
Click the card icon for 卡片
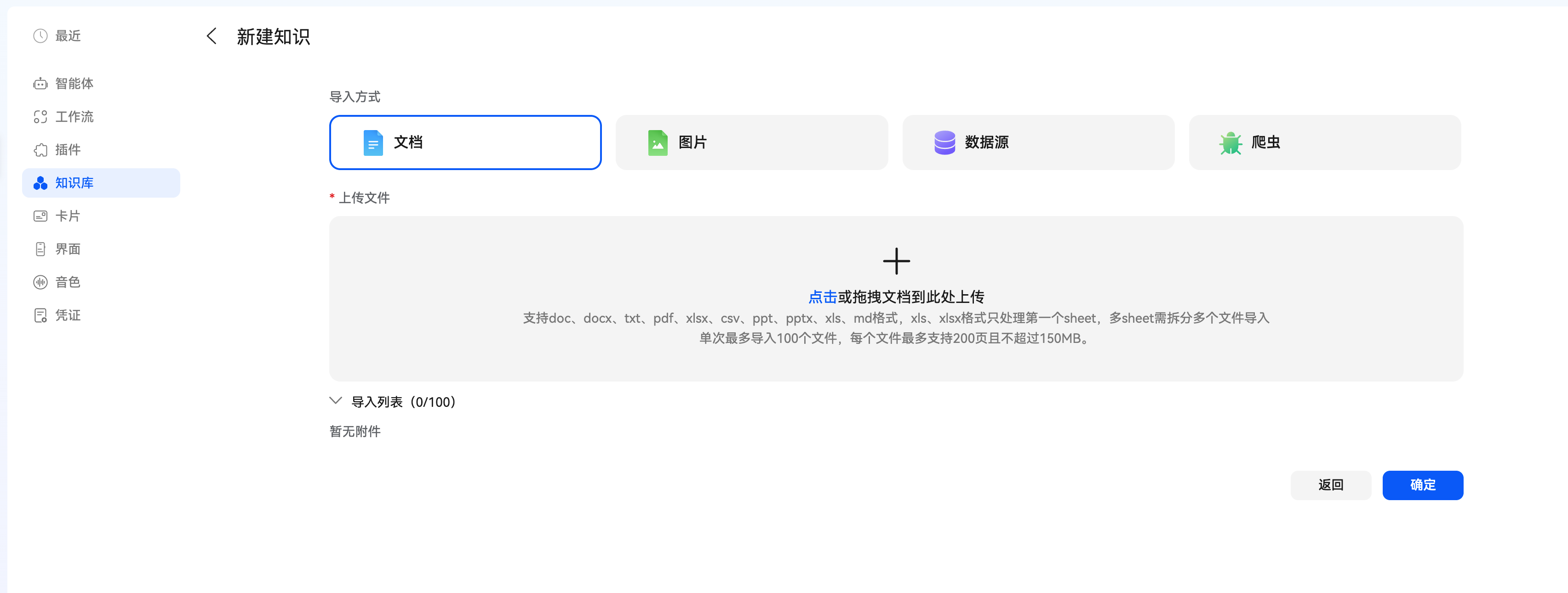click(40, 216)
